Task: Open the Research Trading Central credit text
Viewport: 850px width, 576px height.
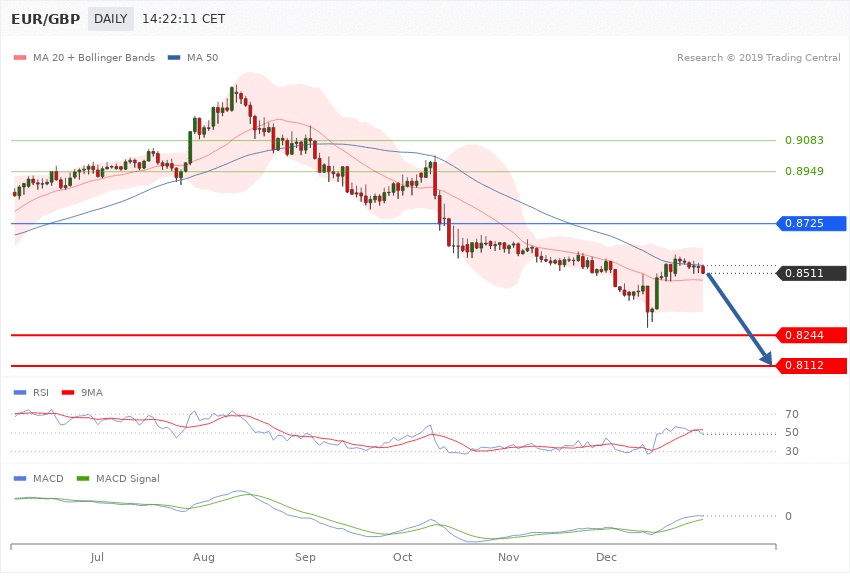Action: (x=758, y=58)
